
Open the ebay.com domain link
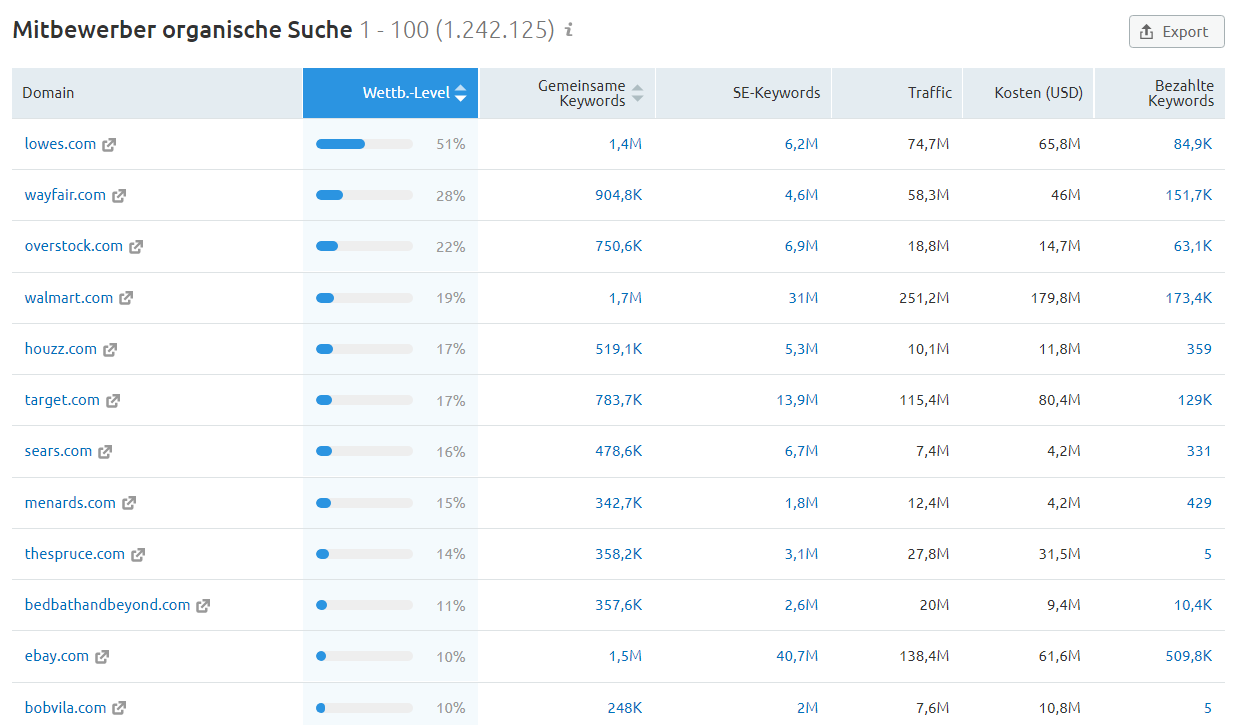pyautogui.click(x=57, y=656)
